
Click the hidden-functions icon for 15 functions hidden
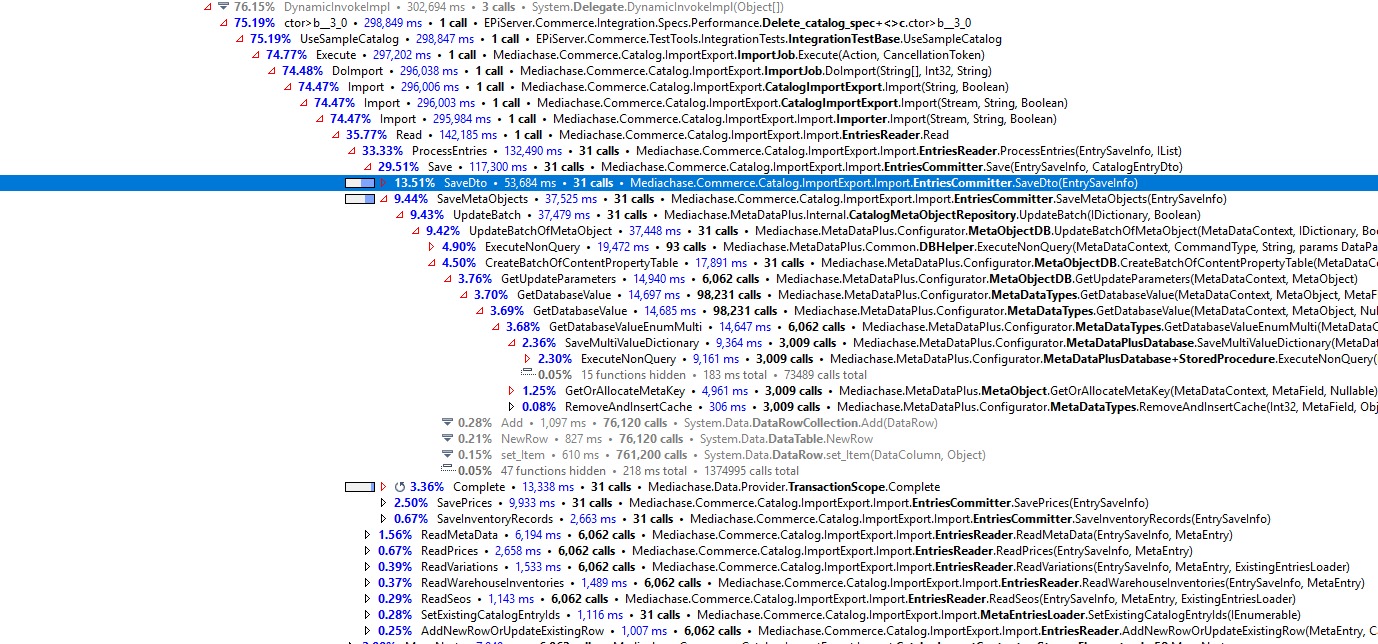point(527,375)
